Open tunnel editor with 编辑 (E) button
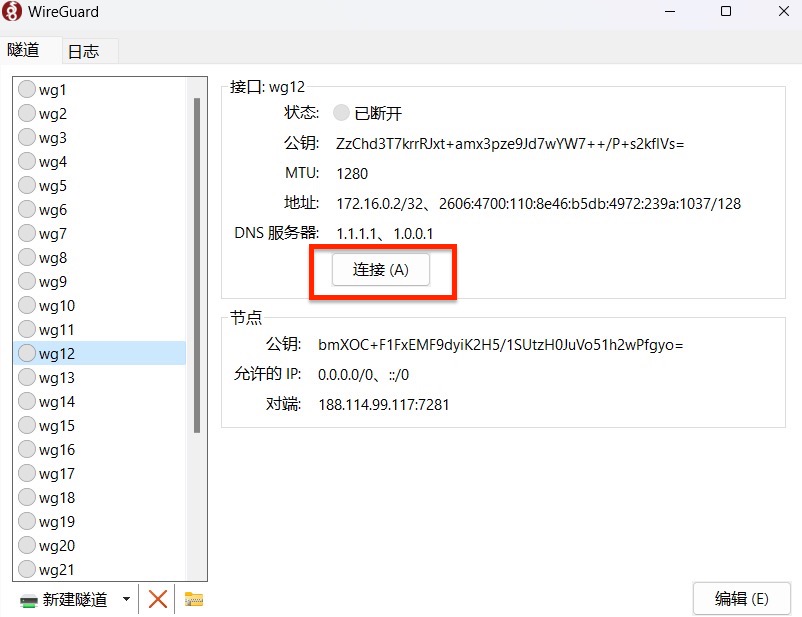This screenshot has width=802, height=617. click(x=741, y=599)
